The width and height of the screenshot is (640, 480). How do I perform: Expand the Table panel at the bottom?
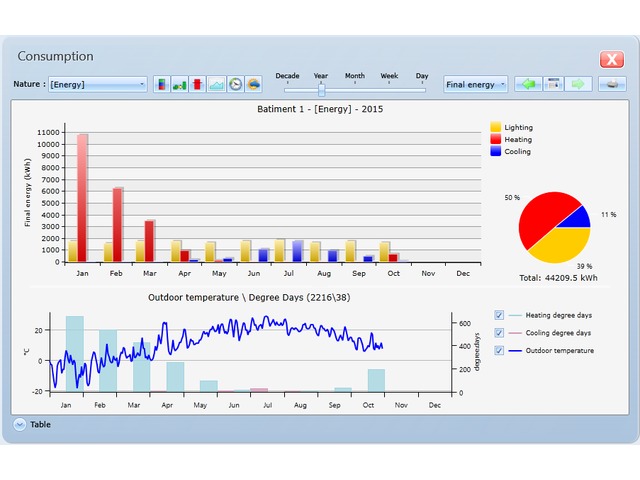tap(20, 425)
